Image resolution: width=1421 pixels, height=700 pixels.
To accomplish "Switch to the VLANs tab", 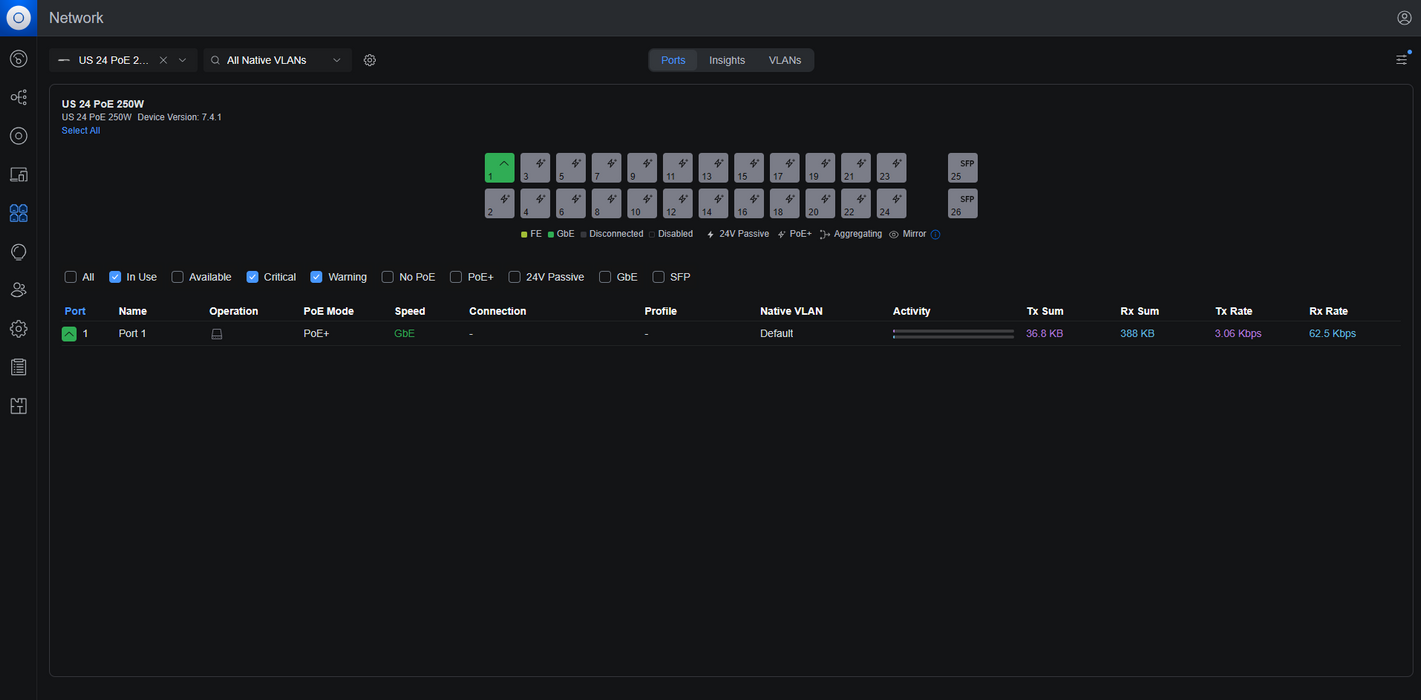I will coord(785,60).
